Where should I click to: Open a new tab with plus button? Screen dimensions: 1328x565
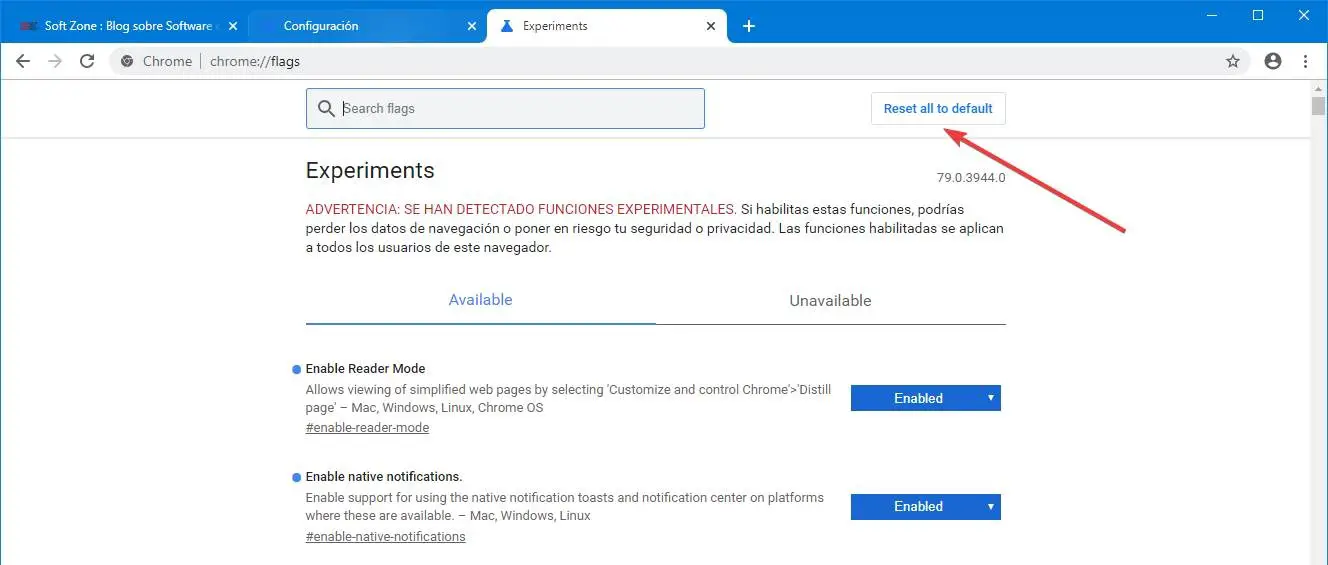(749, 26)
